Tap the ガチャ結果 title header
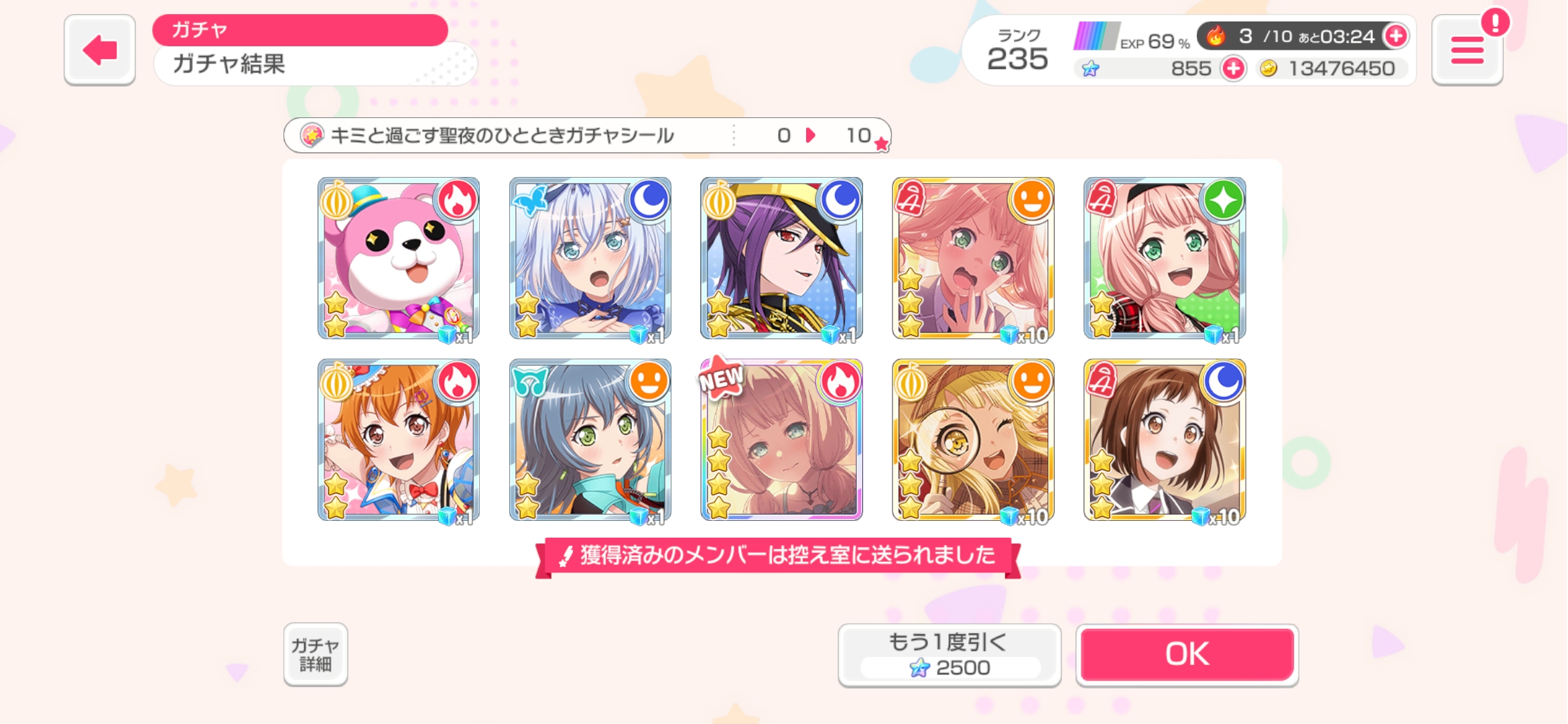The image size is (1568, 724). pos(229,64)
